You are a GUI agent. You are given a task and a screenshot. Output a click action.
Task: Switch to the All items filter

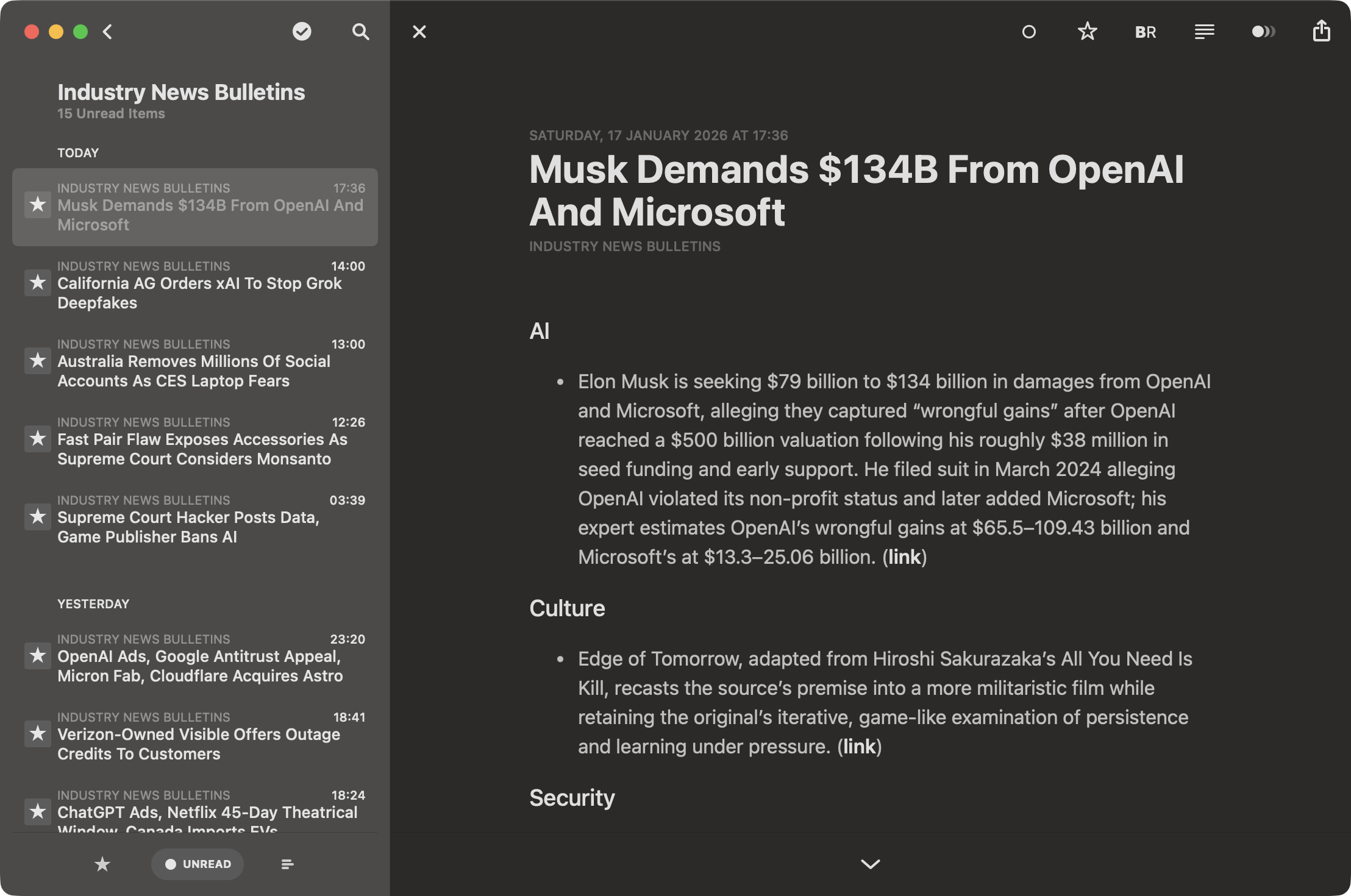(288, 864)
